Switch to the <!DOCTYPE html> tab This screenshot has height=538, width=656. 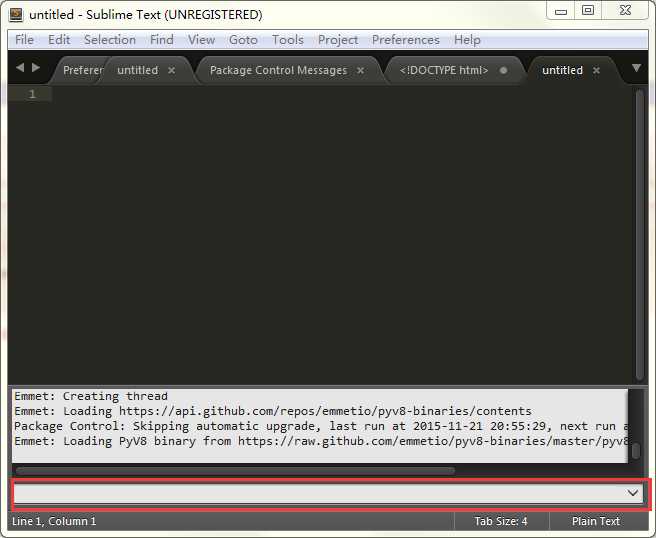444,70
